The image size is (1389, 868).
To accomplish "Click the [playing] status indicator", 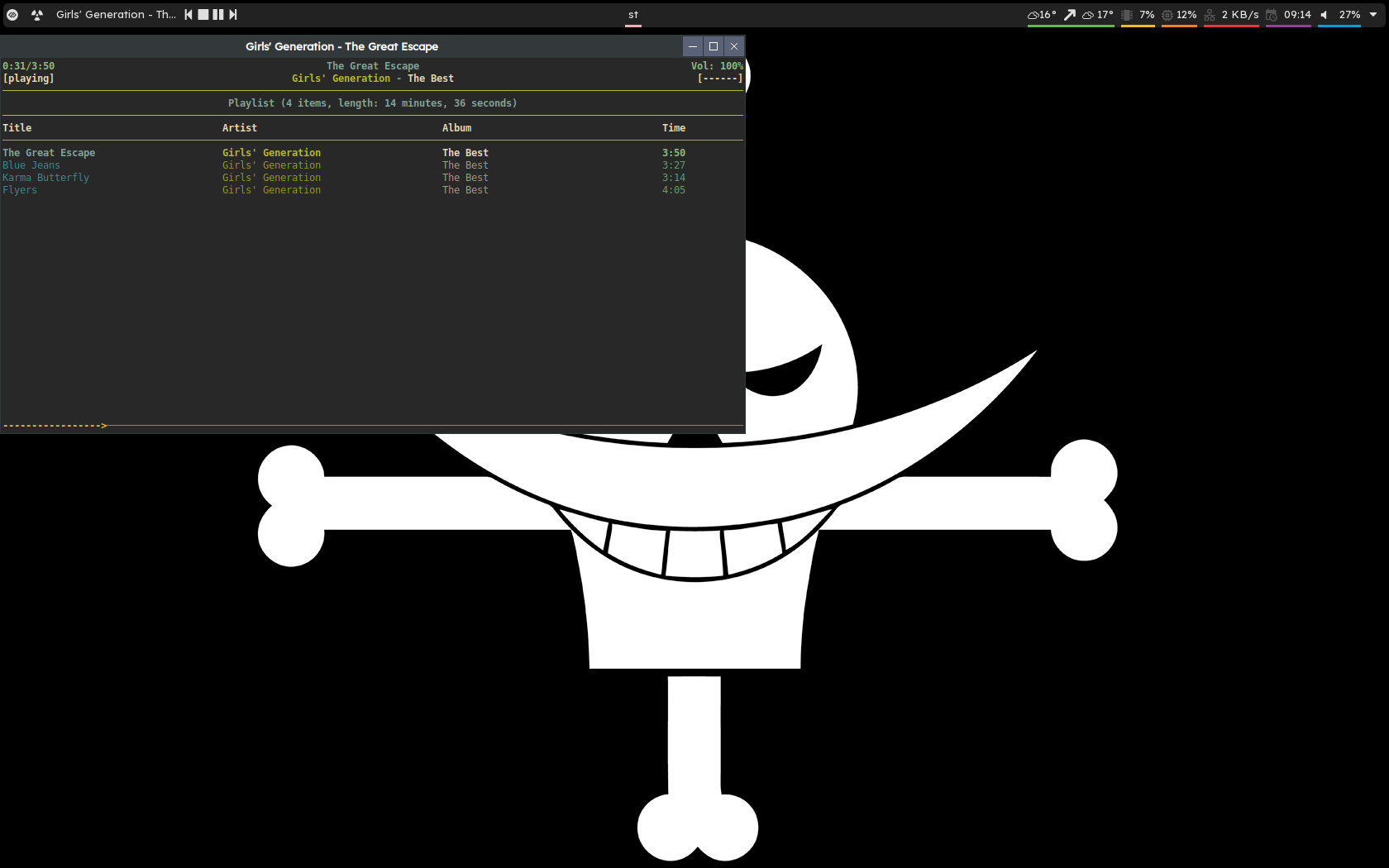I will coord(28,79).
